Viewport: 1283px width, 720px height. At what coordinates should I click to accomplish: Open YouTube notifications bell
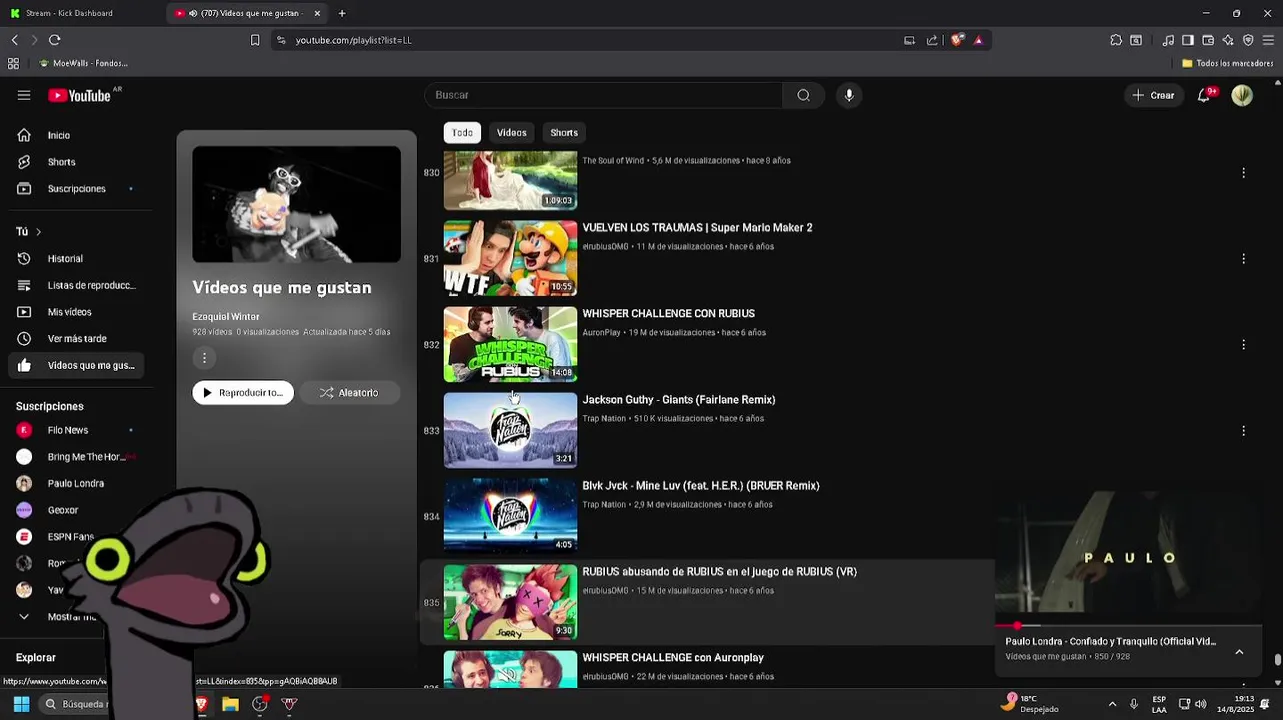pos(1204,95)
